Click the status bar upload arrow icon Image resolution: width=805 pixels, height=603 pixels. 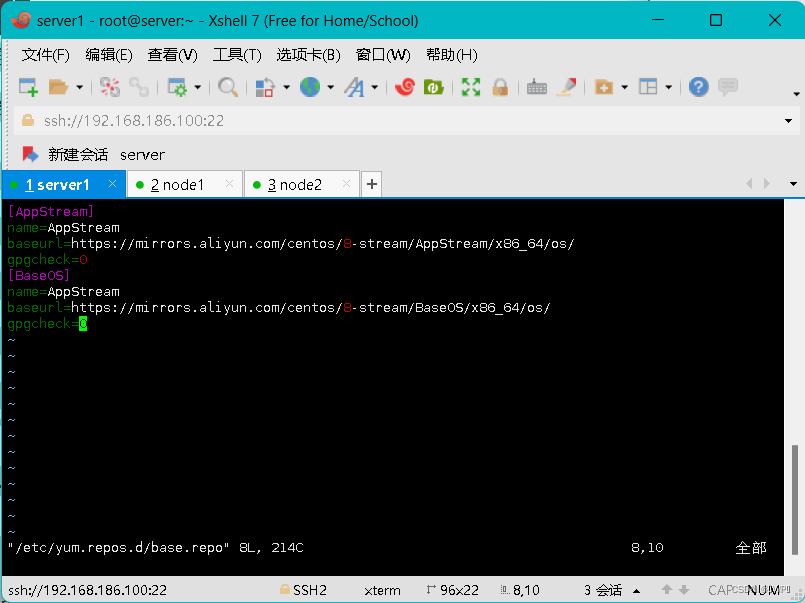[667, 590]
